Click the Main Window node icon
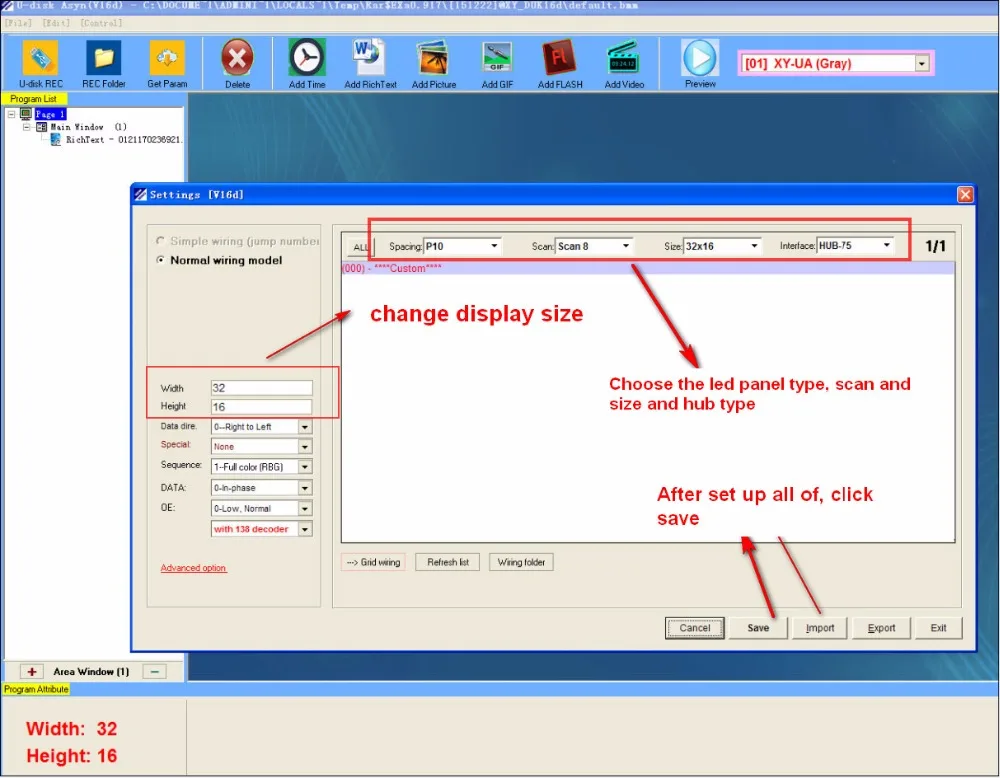1000x778 pixels. (x=41, y=127)
